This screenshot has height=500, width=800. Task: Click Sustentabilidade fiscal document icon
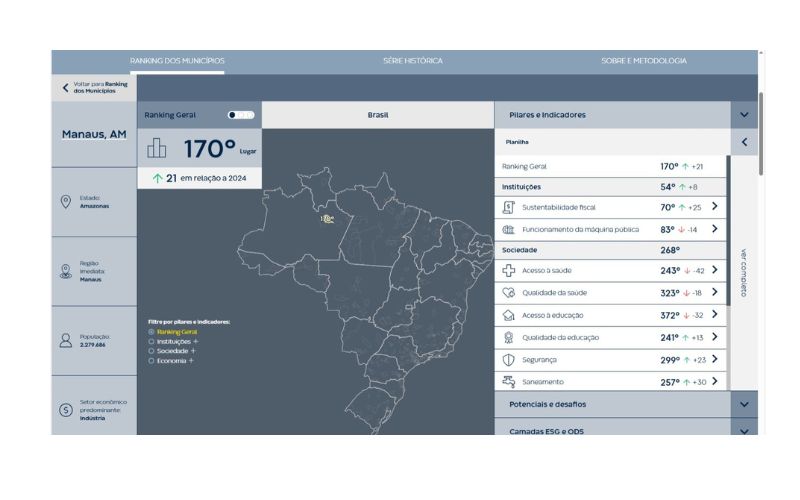point(509,207)
